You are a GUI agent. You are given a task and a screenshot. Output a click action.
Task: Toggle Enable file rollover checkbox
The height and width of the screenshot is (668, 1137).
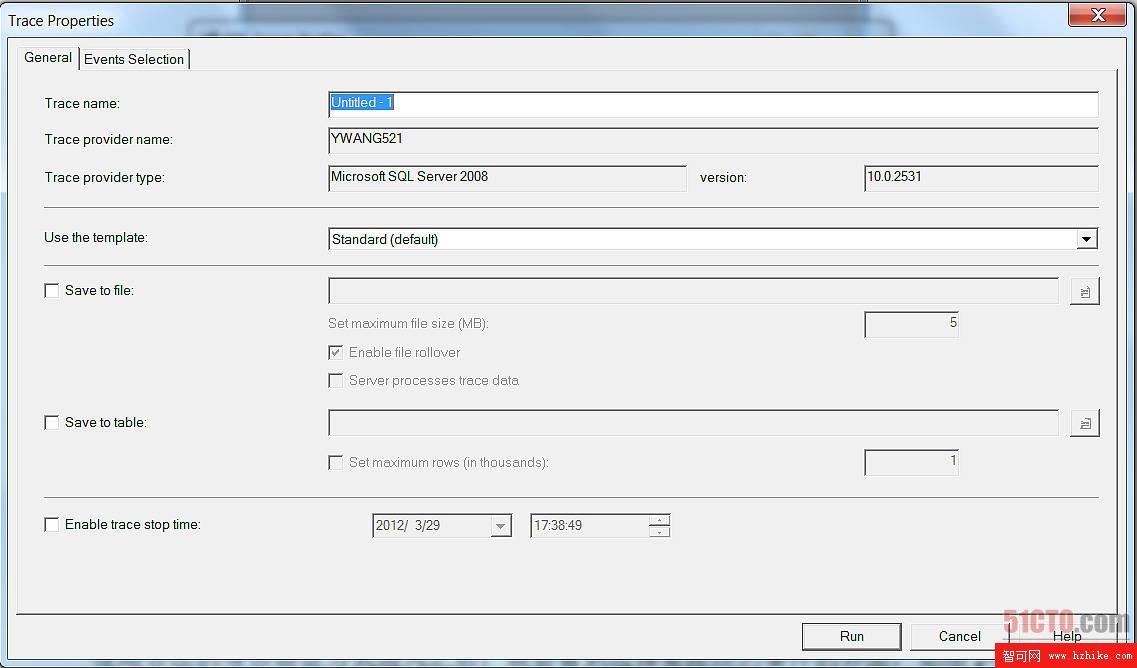coord(335,352)
